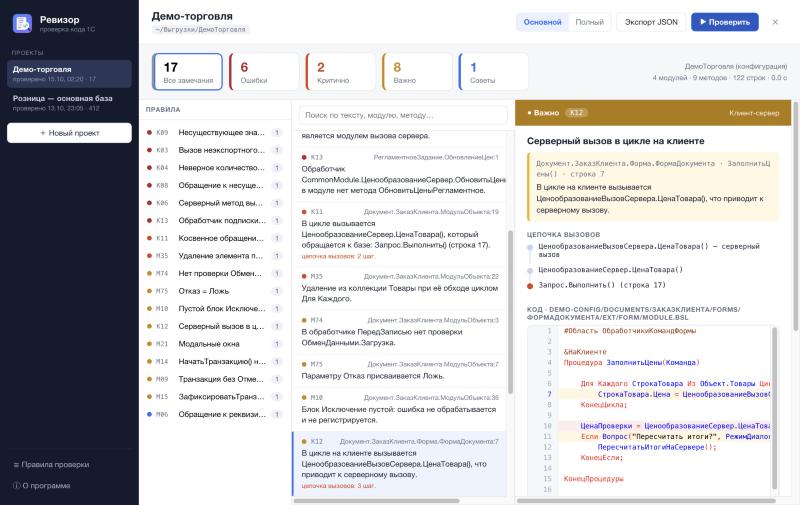
Task: Select rule K03 Вызов неэкспортного
Action: (x=214, y=150)
